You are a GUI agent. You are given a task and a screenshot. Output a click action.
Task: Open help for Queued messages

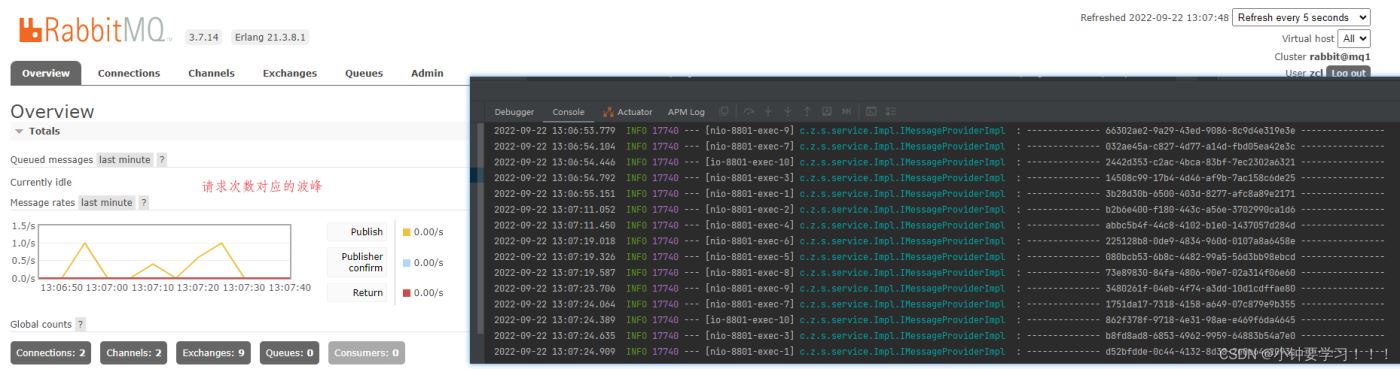pyautogui.click(x=162, y=160)
